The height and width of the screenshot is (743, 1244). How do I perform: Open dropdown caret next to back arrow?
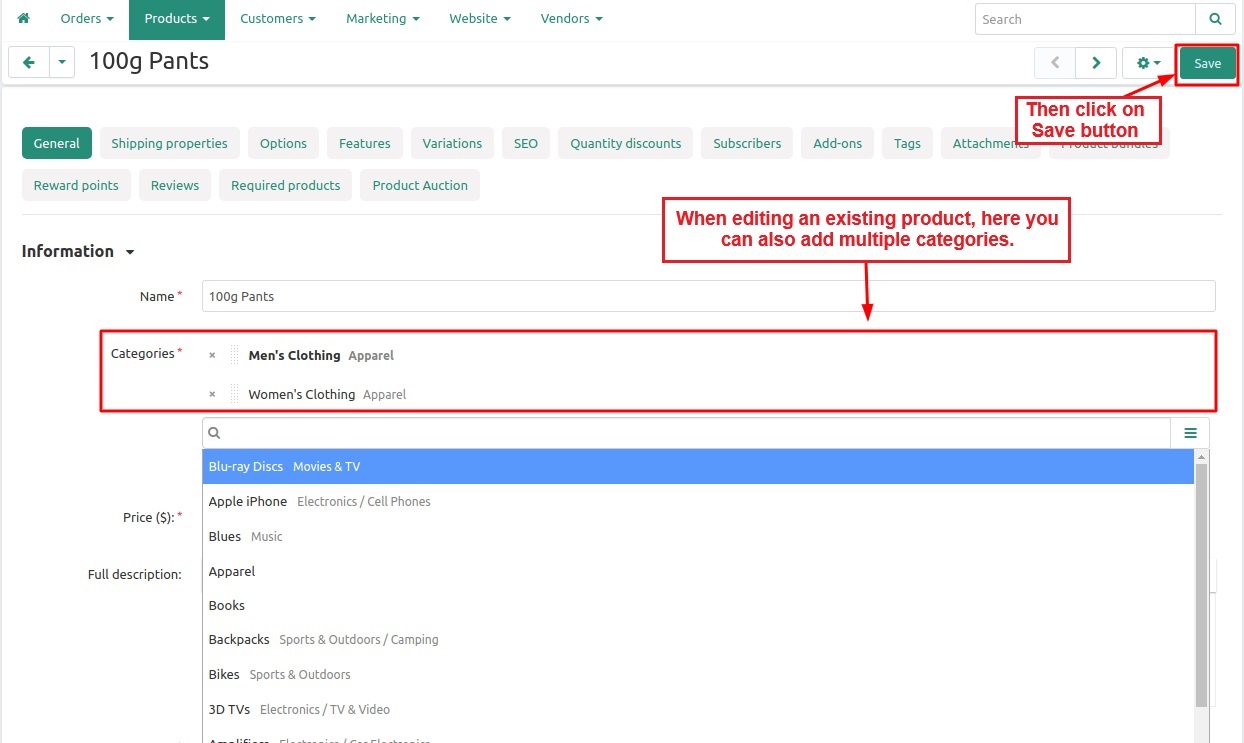(62, 62)
